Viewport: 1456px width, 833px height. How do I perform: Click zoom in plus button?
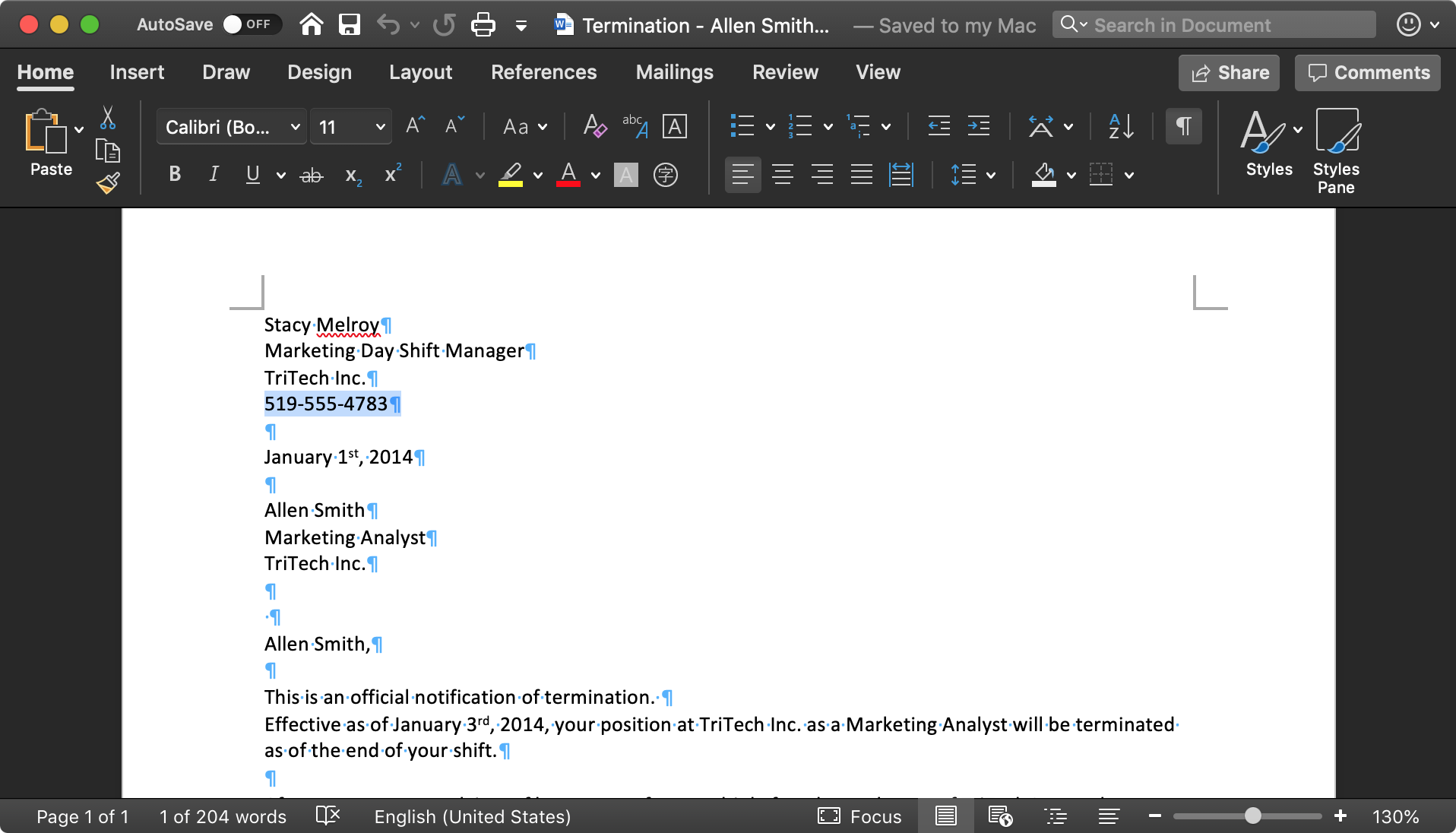[x=1340, y=816]
